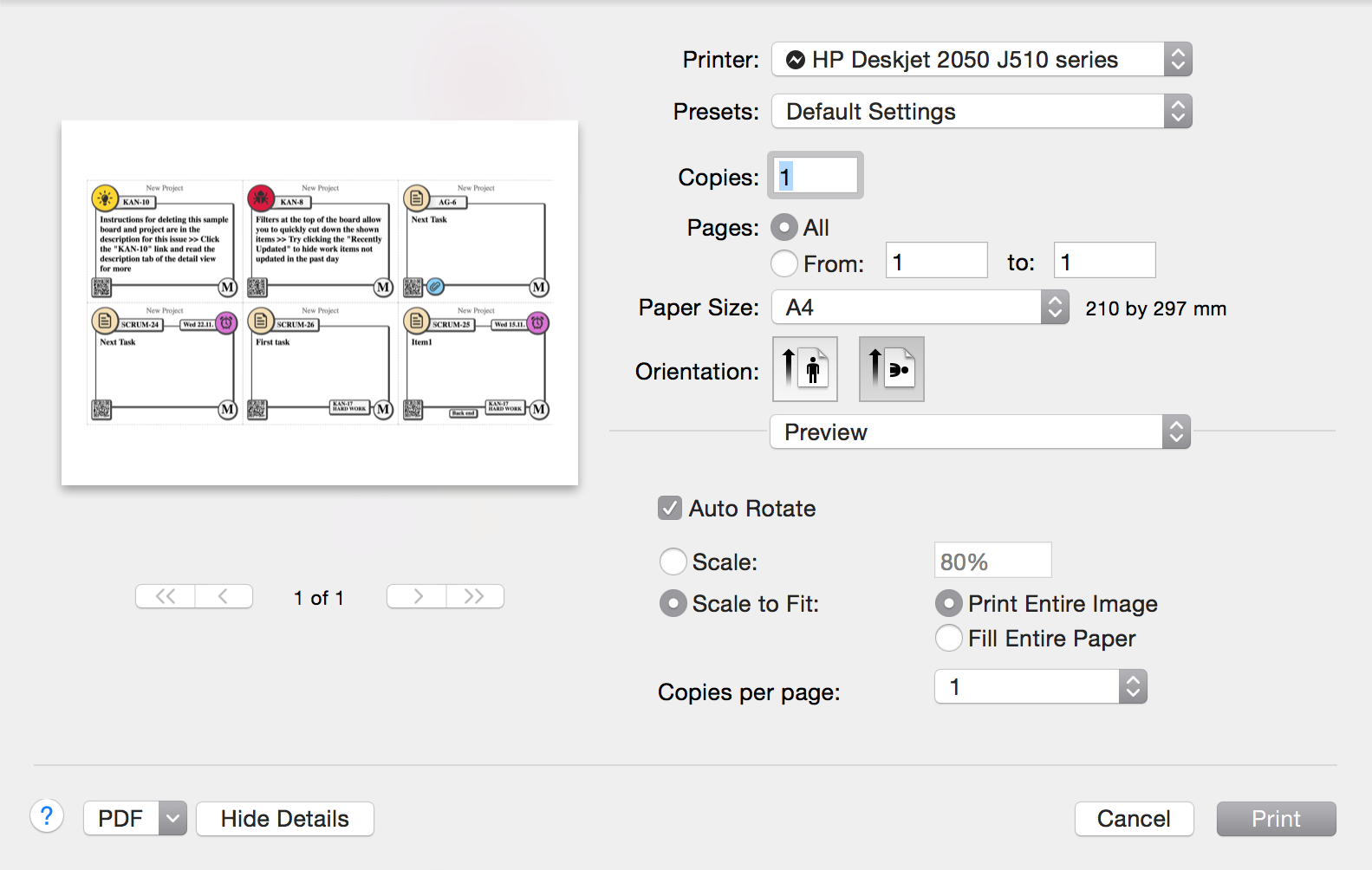Click the Copies input field
This screenshot has width=1372, height=870.
tap(816, 177)
